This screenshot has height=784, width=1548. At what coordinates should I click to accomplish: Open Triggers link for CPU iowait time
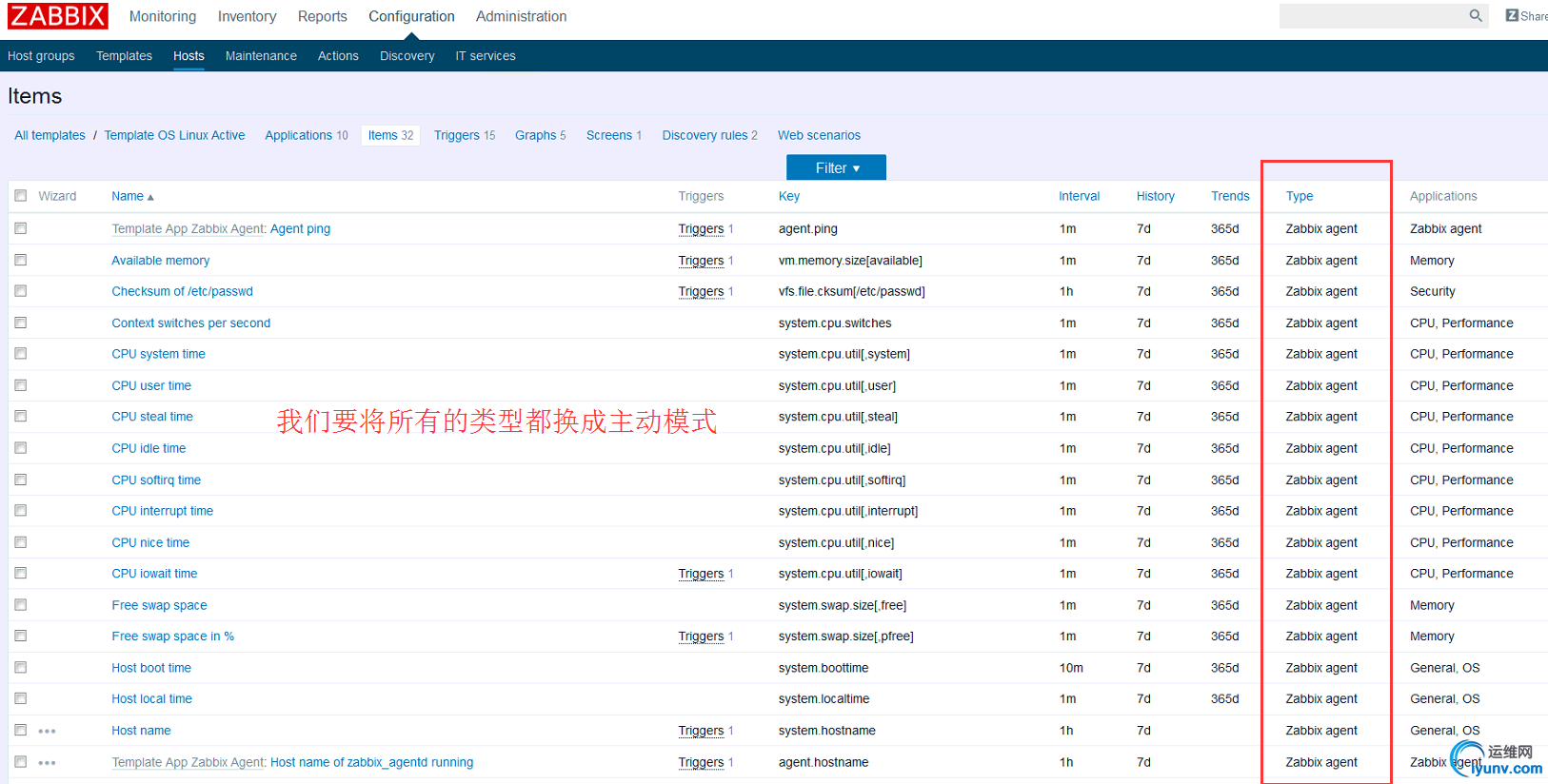(701, 574)
